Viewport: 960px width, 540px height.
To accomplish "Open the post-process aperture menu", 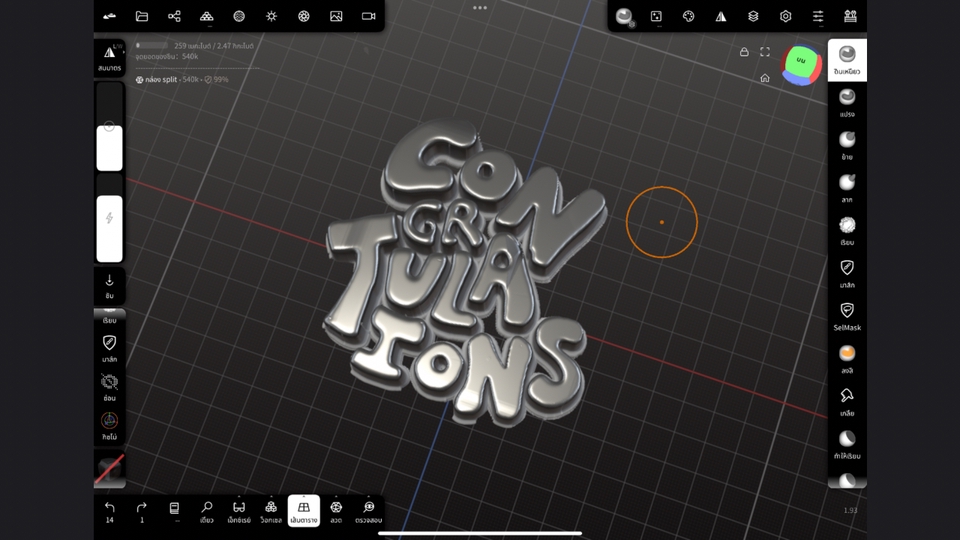I will 304,16.
